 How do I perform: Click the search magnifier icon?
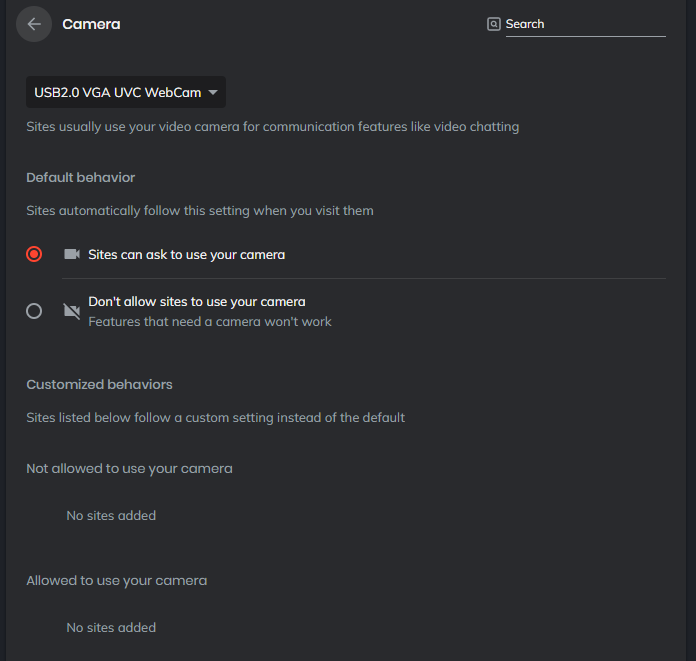tap(493, 24)
